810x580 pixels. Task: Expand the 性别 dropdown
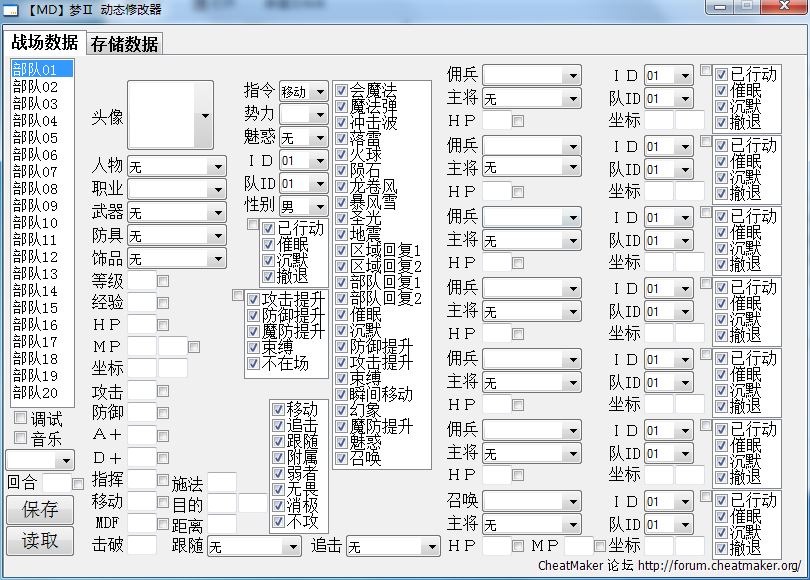[x=319, y=208]
